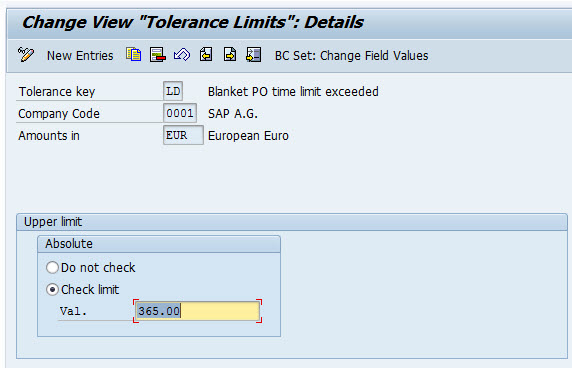Click the BC Set field values icon
The width and height of the screenshot is (572, 368).
[254, 55]
